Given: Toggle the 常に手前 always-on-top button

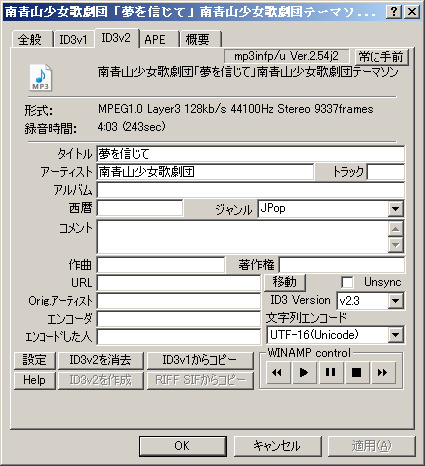Looking at the screenshot, I should pos(381,56).
